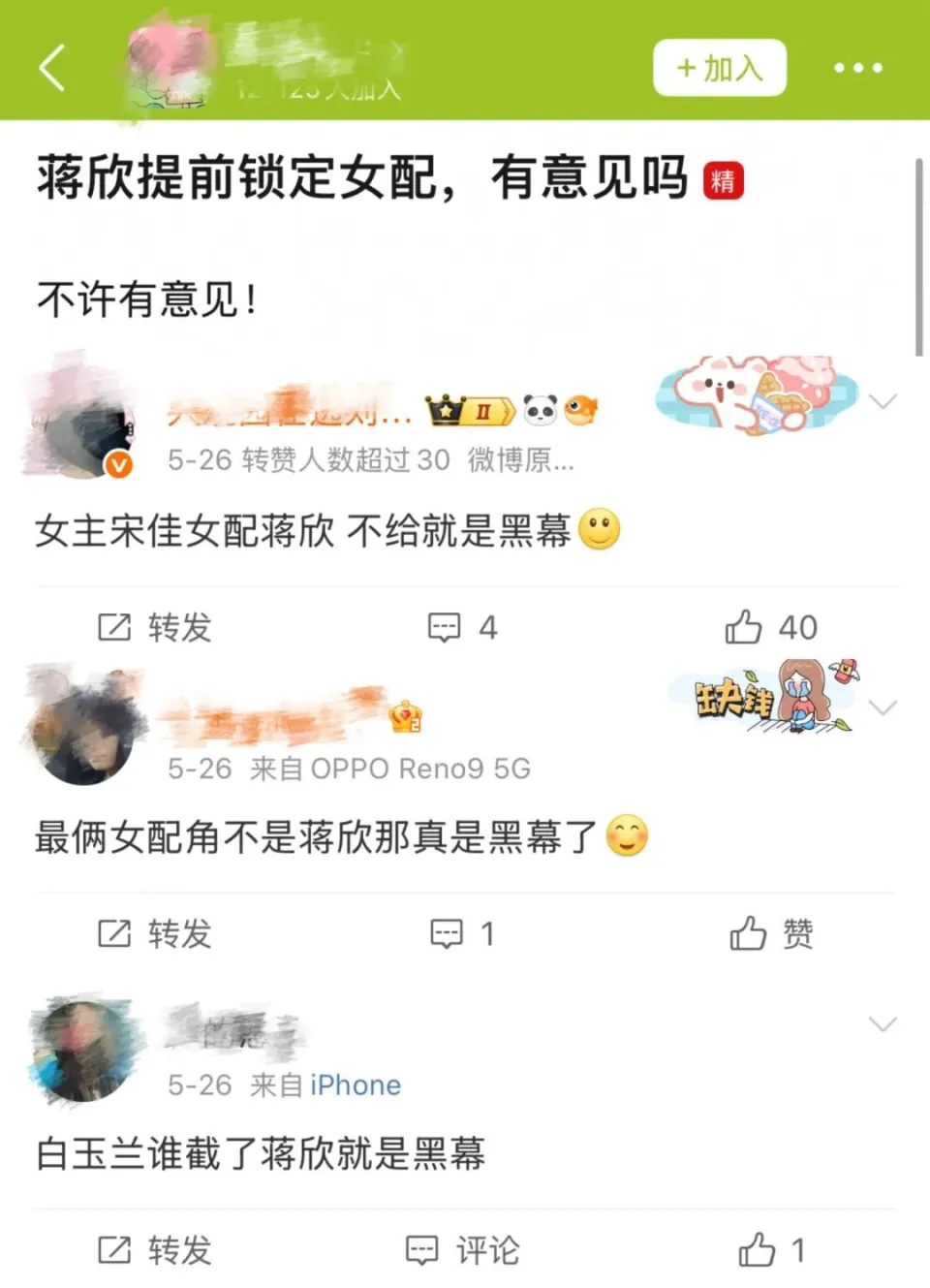Repost the 最俩女配角 post
Image resolution: width=930 pixels, height=1288 pixels.
pos(154,934)
